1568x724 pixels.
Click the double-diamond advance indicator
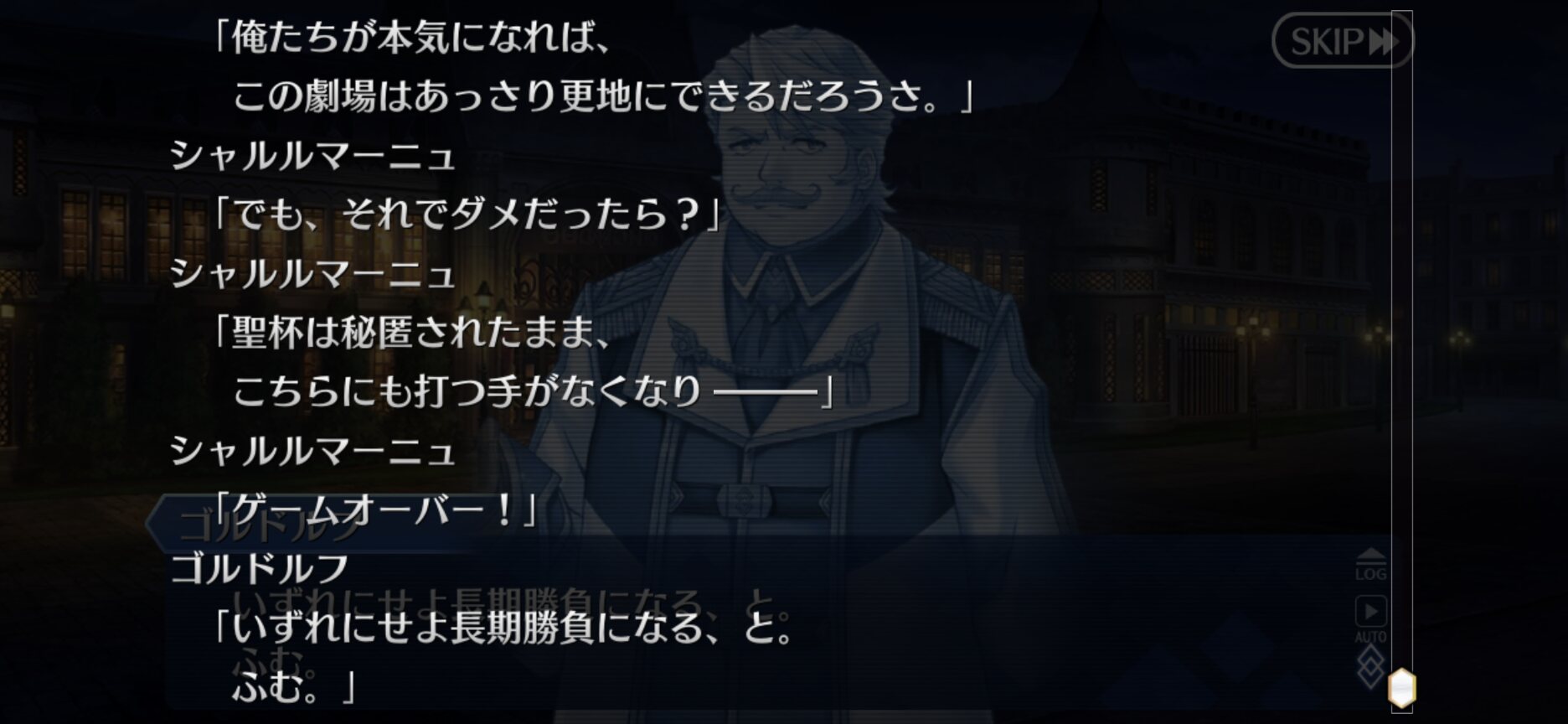[1370, 668]
